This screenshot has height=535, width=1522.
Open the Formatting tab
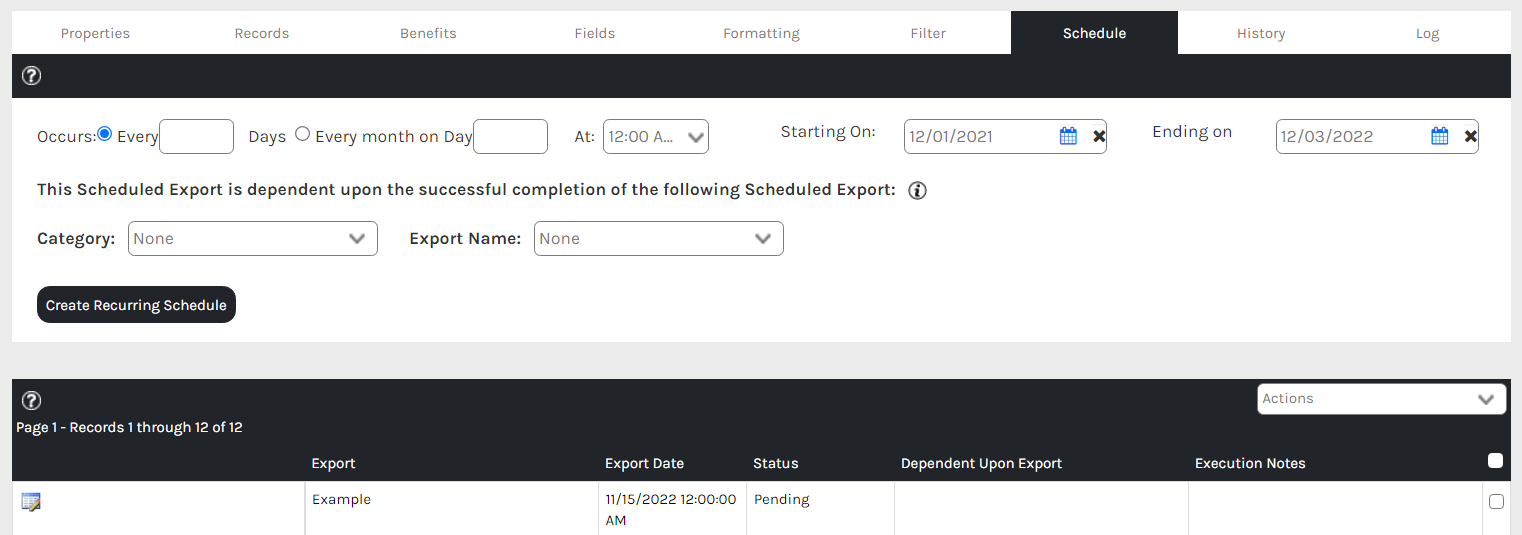tap(761, 33)
